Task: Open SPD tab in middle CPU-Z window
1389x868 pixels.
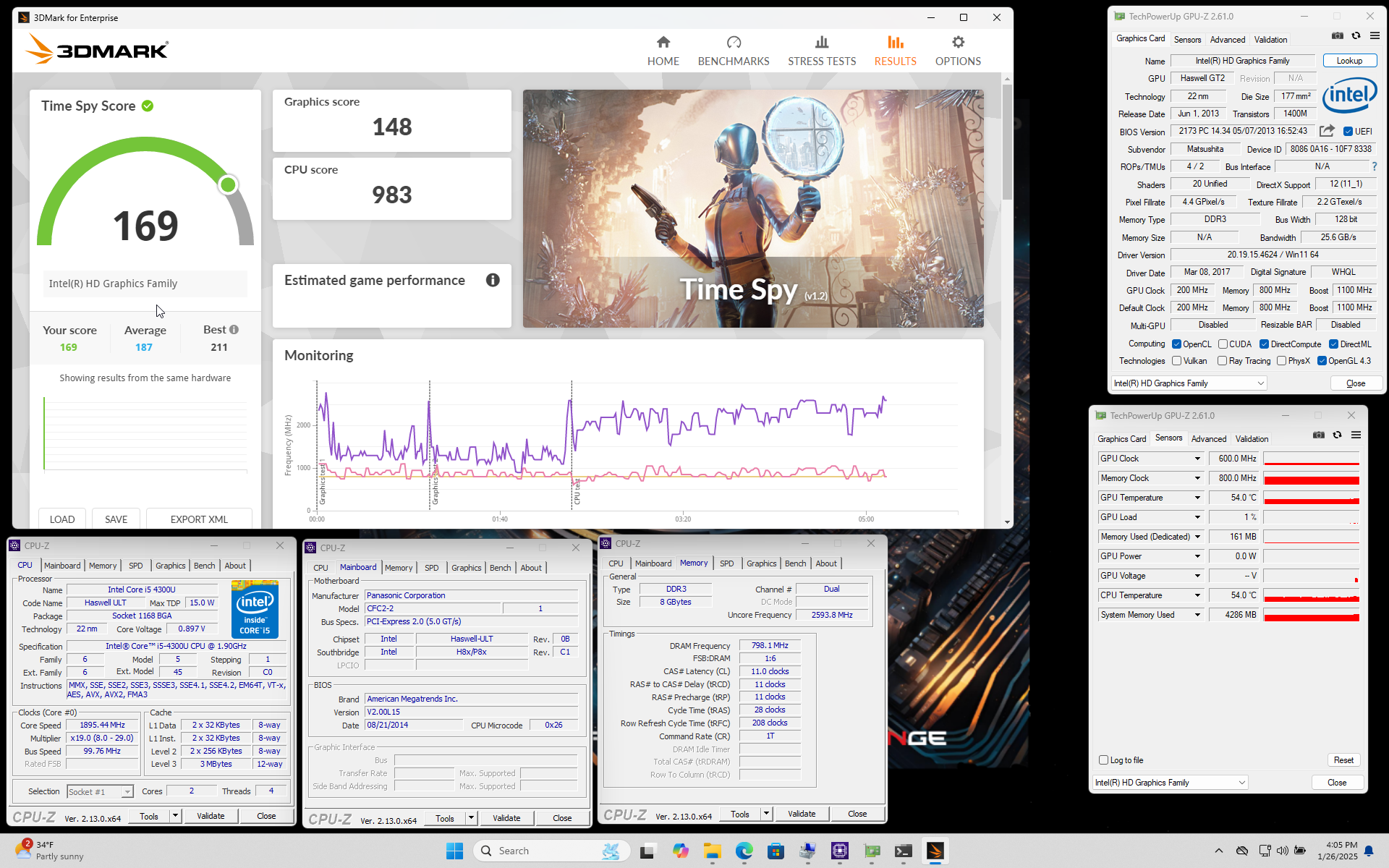Action: 432,568
